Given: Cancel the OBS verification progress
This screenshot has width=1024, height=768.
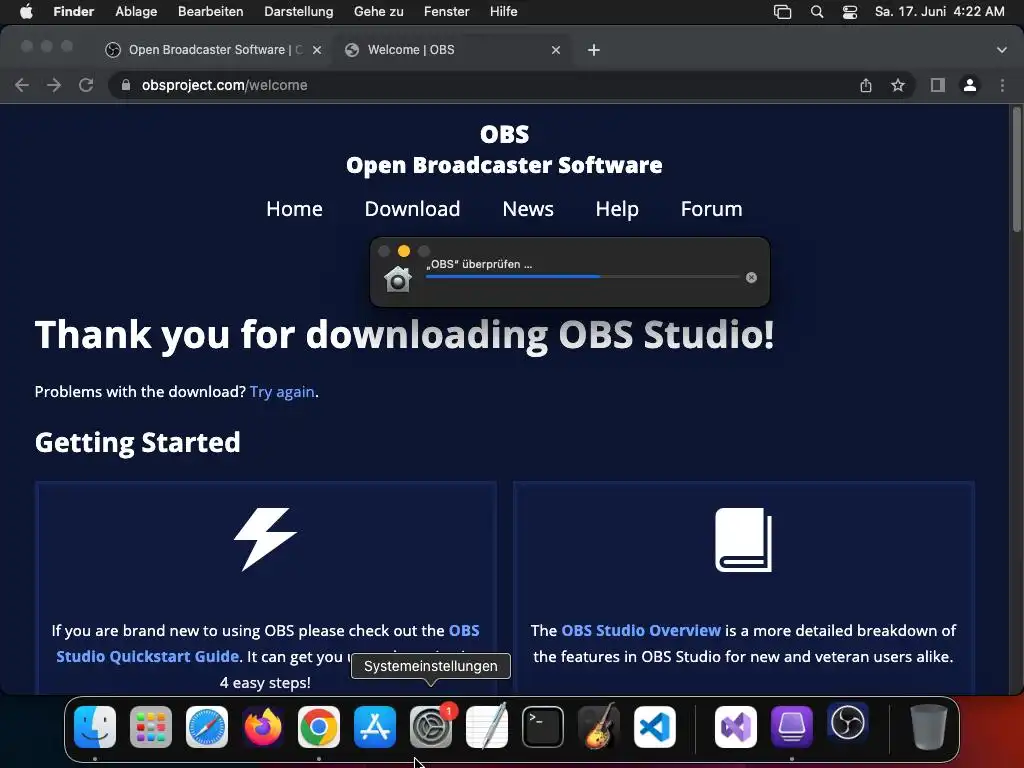Looking at the screenshot, I should coord(752,278).
